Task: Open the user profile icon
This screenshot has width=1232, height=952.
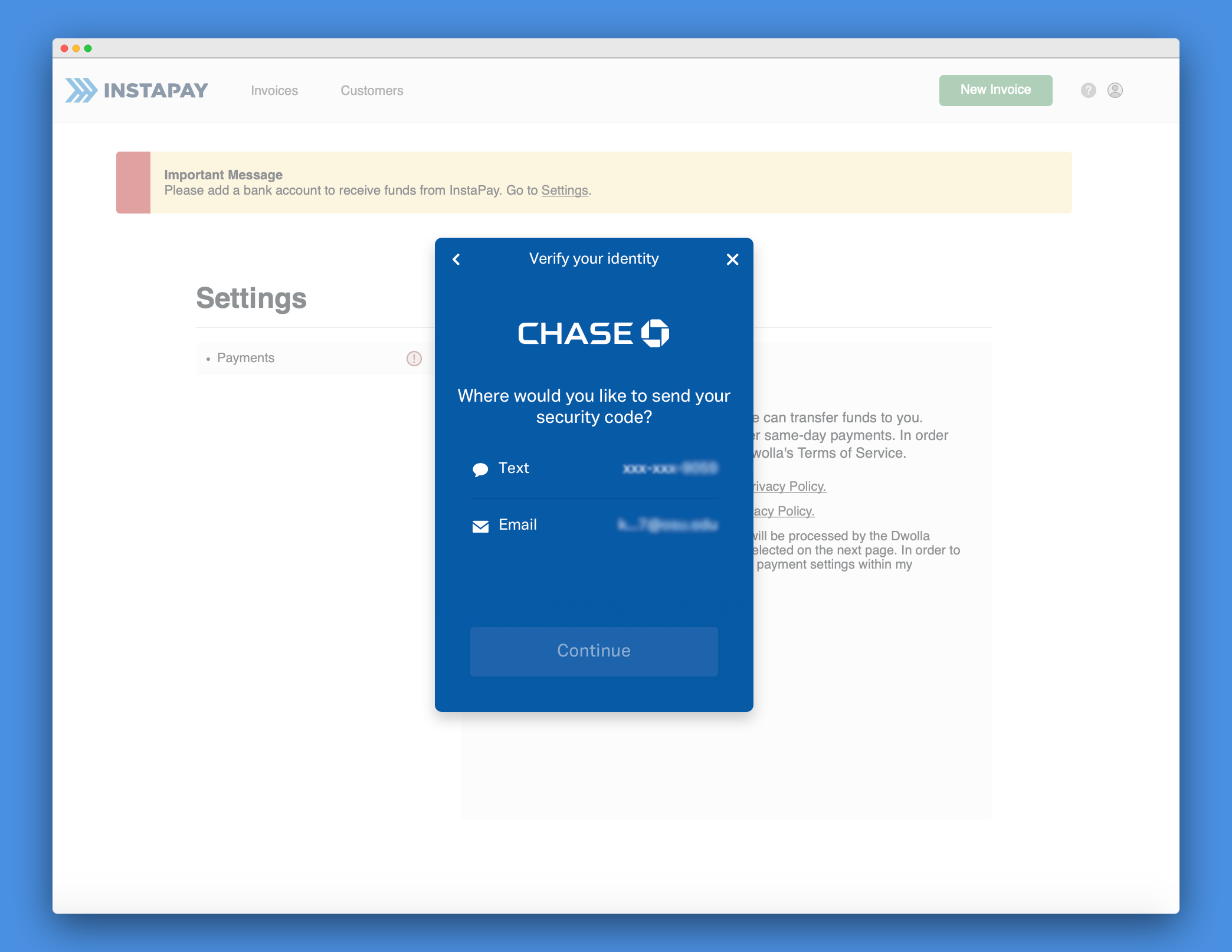Action: pyautogui.click(x=1115, y=90)
